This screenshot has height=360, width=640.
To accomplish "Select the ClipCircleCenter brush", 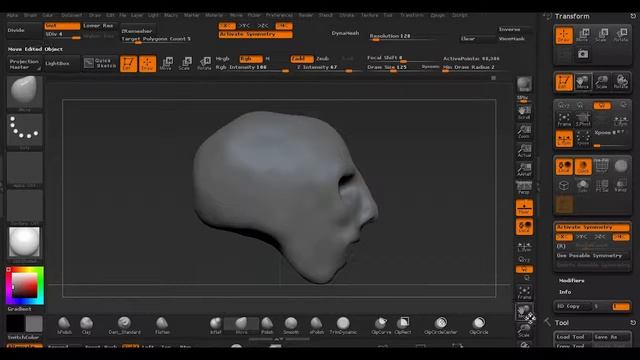I will click(x=440, y=326).
